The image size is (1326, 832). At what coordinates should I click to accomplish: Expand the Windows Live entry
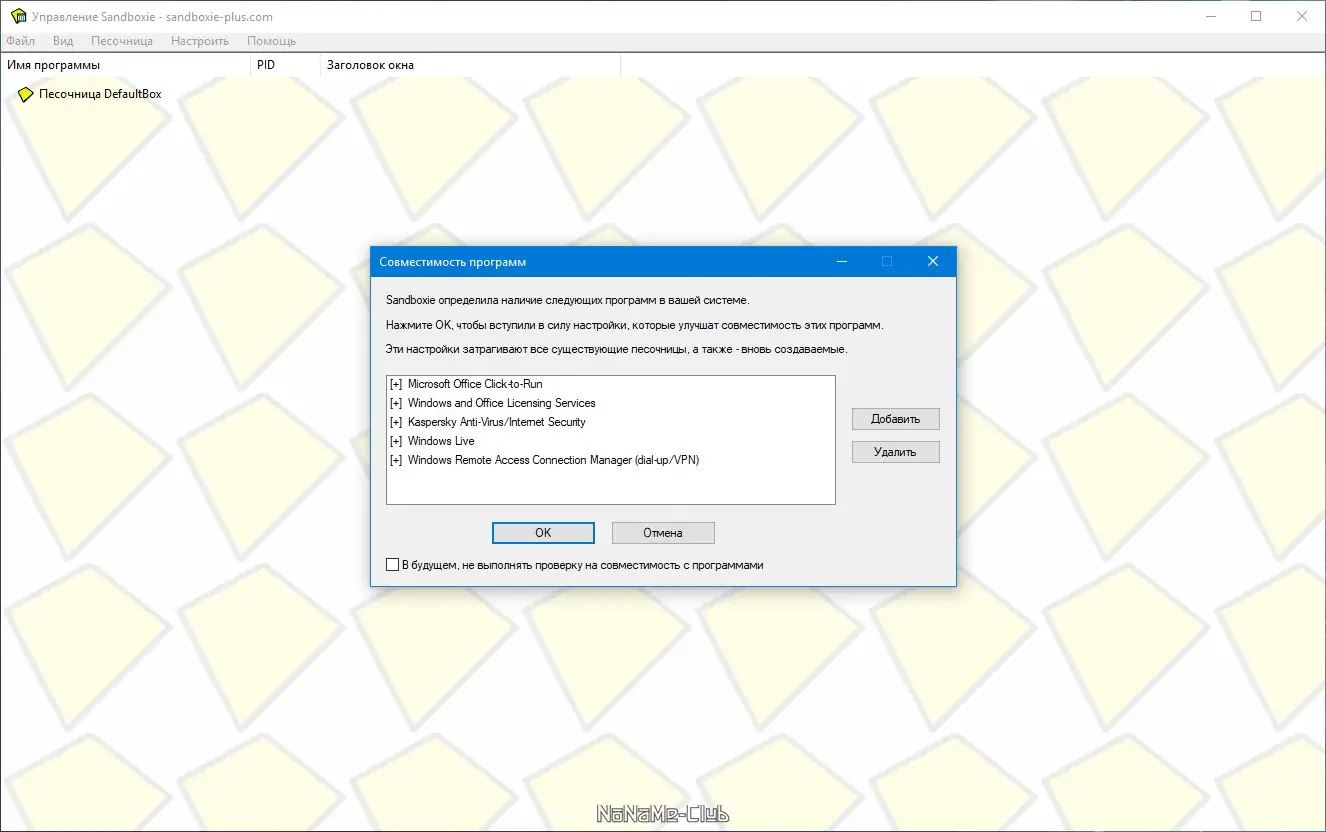click(396, 441)
